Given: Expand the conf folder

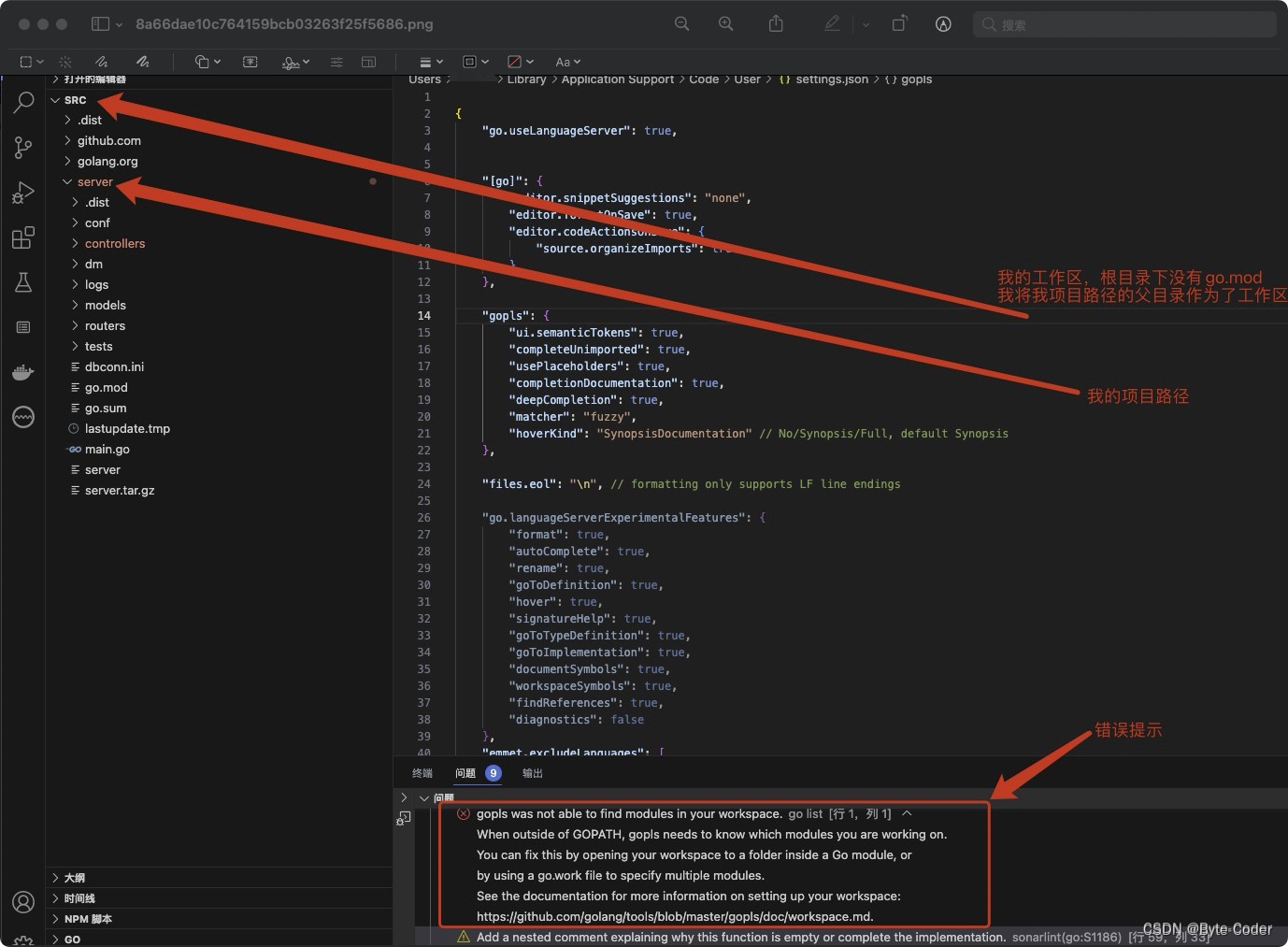Looking at the screenshot, I should pyautogui.click(x=97, y=223).
